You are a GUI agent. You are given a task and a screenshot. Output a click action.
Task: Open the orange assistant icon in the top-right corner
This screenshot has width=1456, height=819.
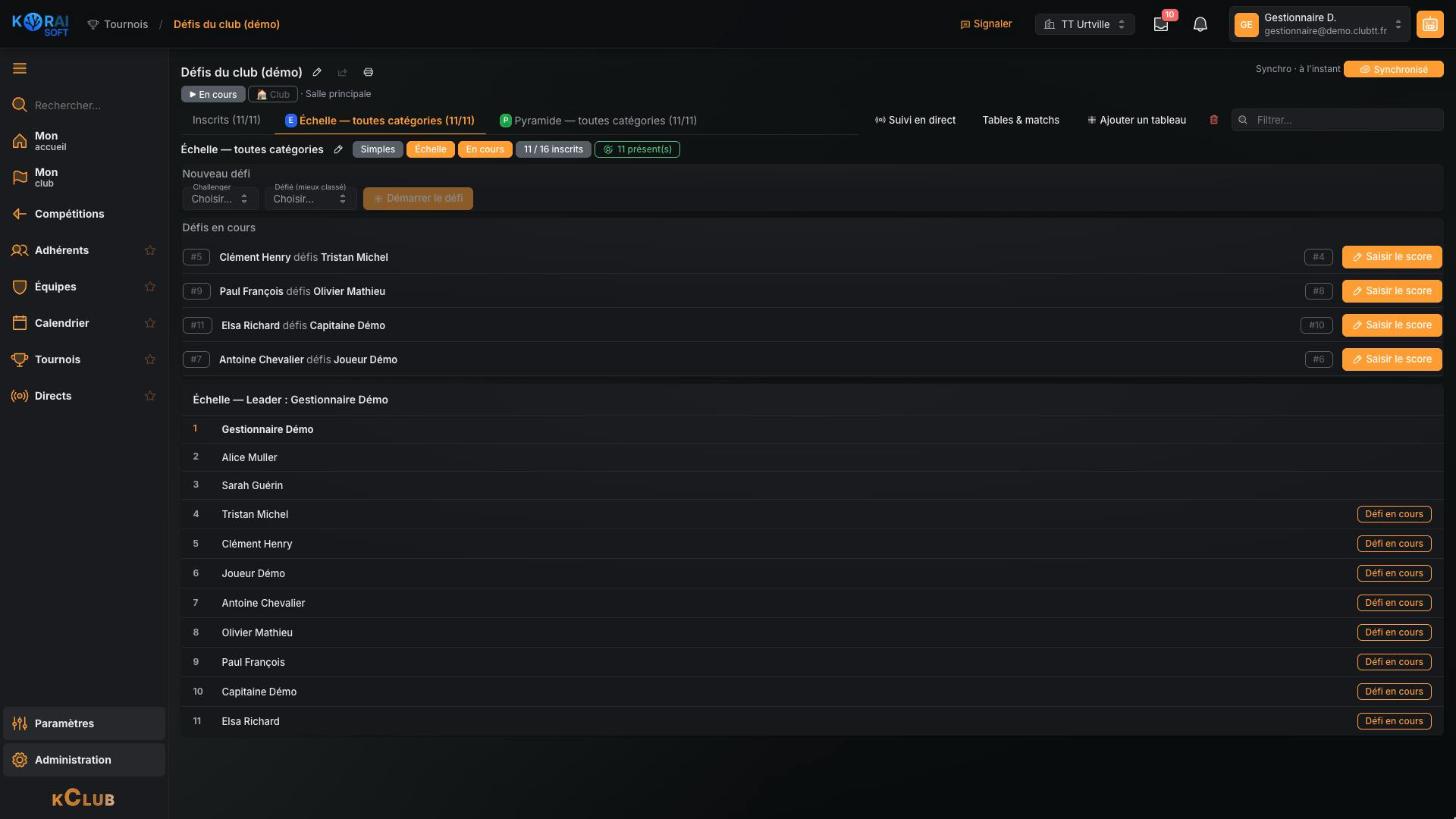tap(1429, 24)
